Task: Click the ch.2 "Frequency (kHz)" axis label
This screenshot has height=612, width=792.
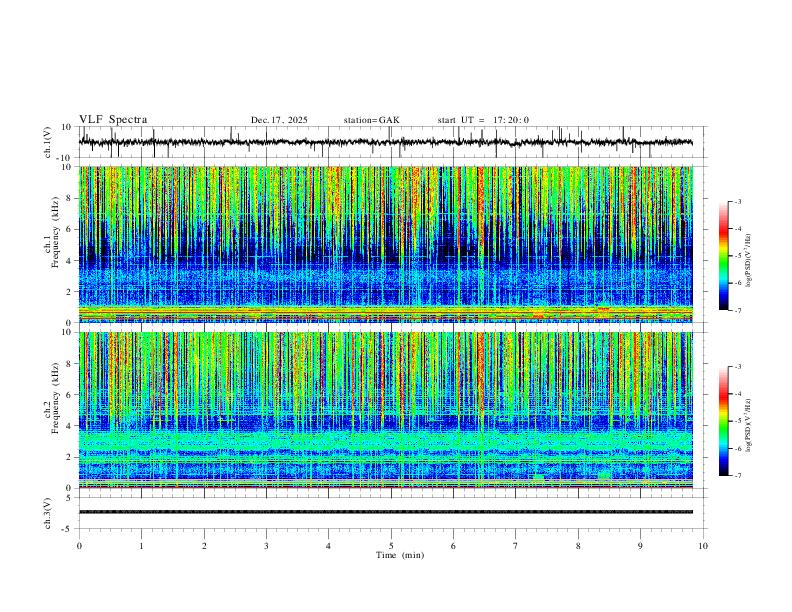Action: 54,398
